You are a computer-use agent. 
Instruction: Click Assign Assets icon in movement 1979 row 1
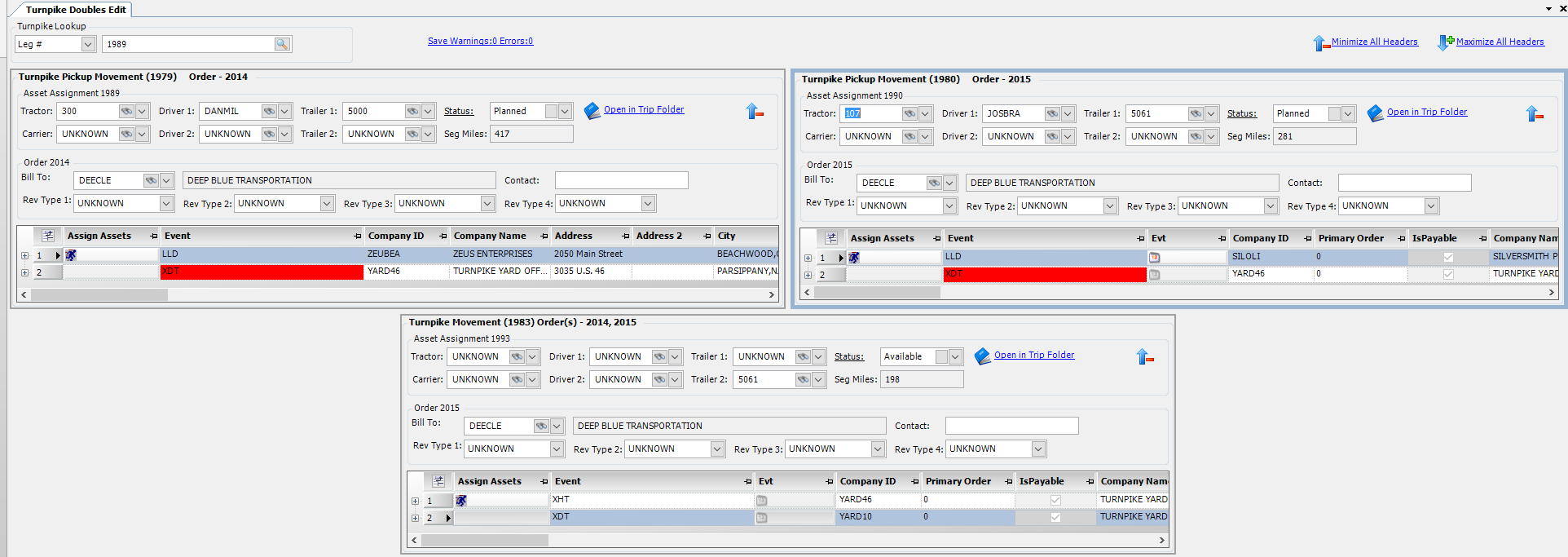tap(72, 255)
